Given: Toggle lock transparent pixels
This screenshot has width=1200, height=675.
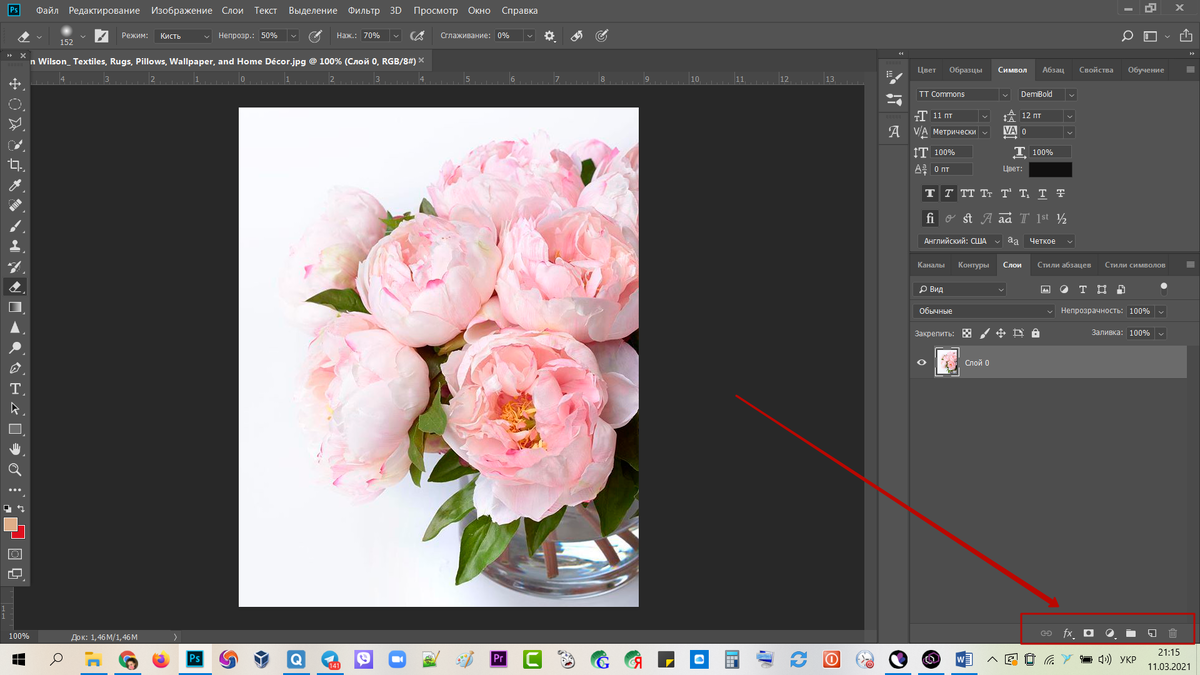Looking at the screenshot, I should point(967,333).
